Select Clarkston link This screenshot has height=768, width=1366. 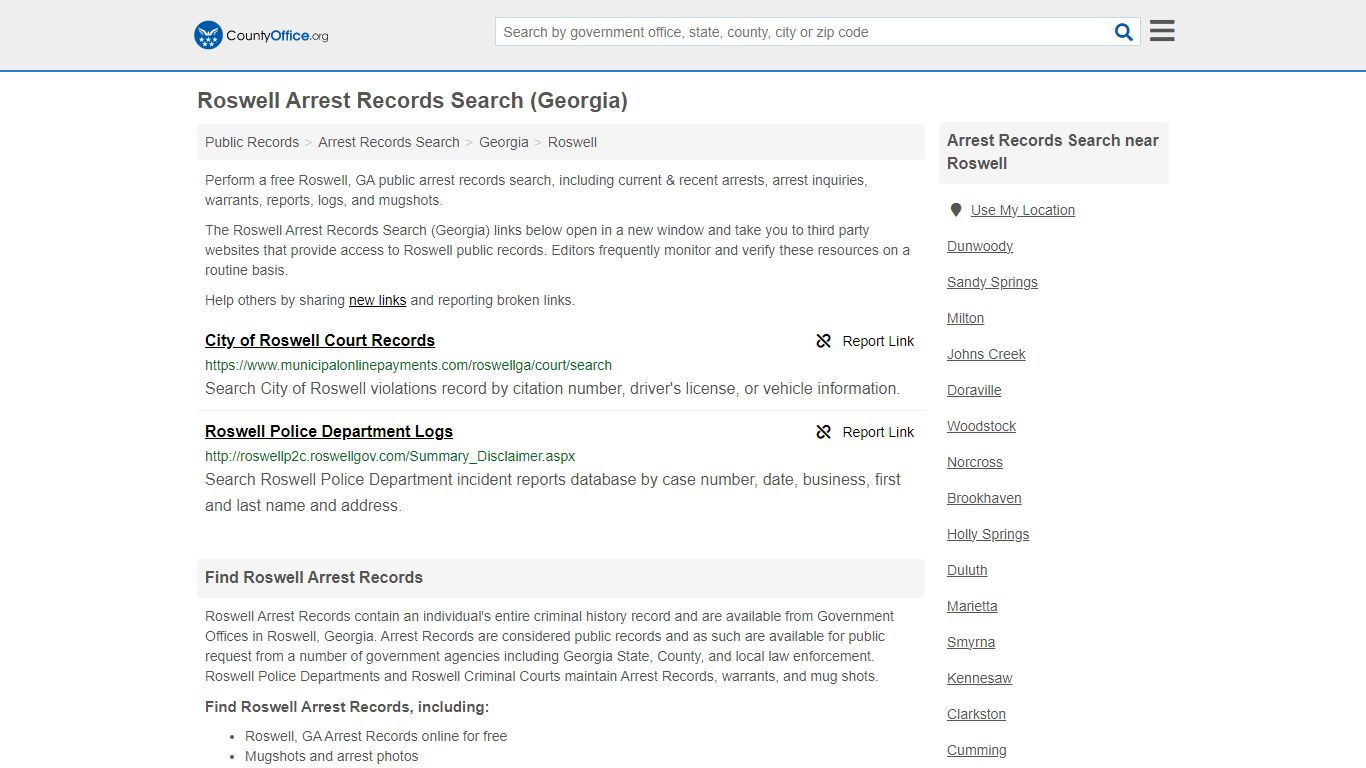(976, 714)
